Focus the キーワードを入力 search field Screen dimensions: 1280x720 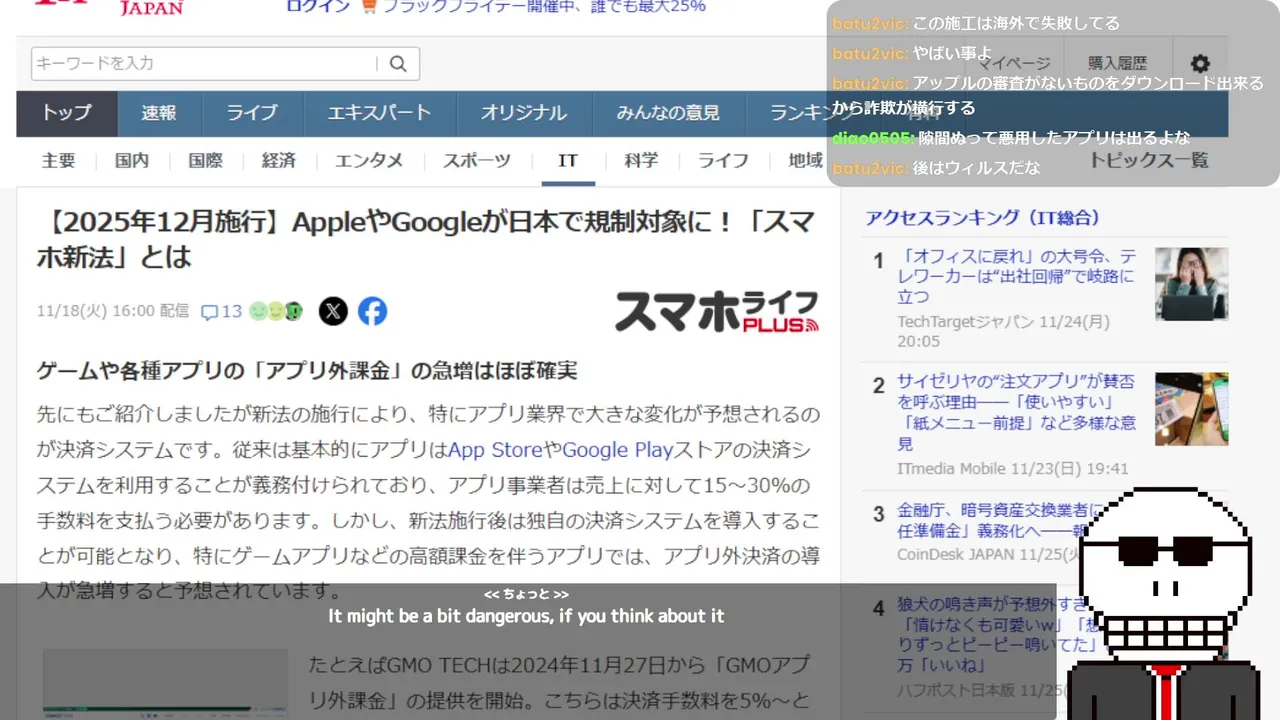coord(205,63)
